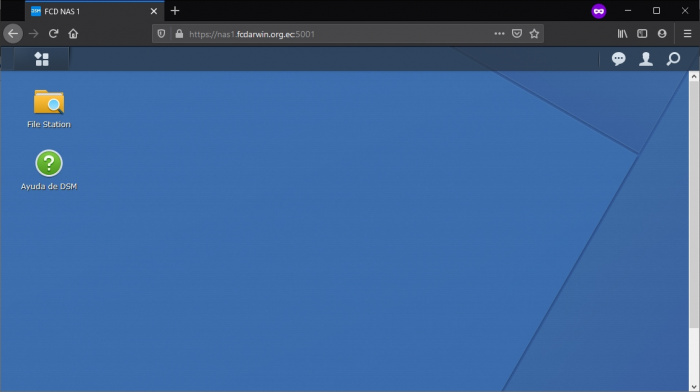Open DSM notifications speech bubble
This screenshot has height=392, width=700.
point(618,59)
